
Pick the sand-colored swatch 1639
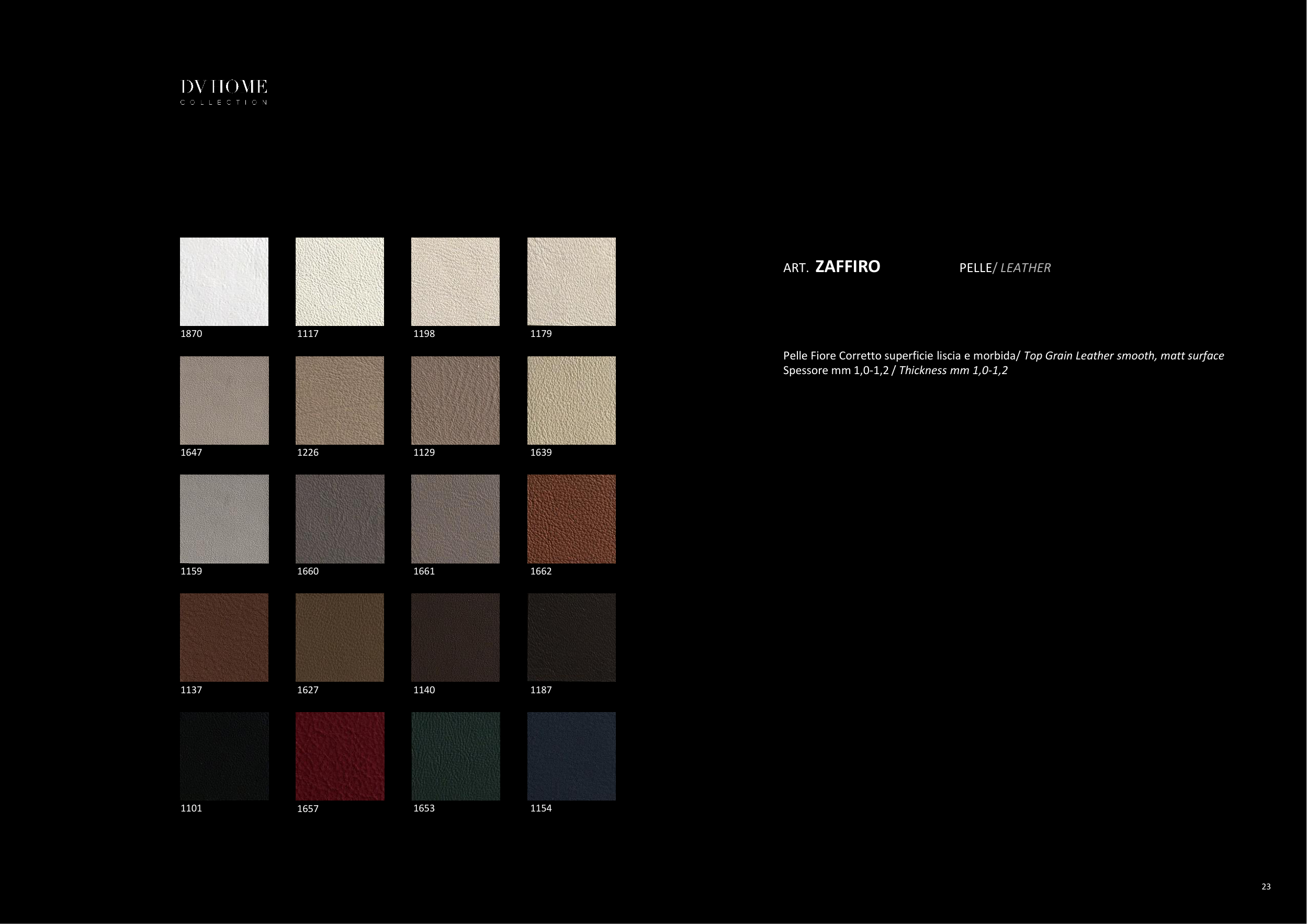click(x=571, y=400)
